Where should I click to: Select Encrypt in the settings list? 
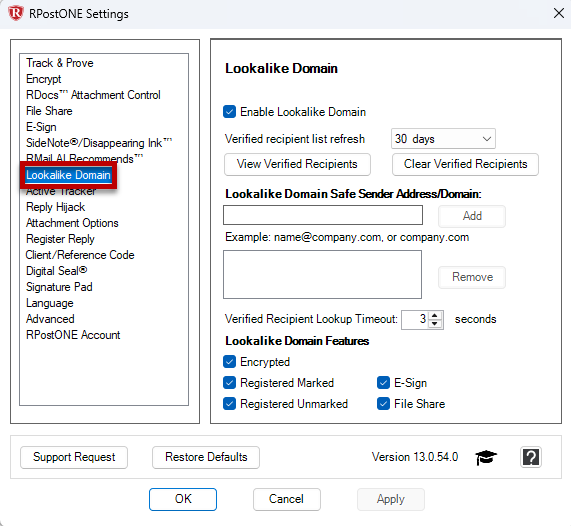tap(44, 79)
